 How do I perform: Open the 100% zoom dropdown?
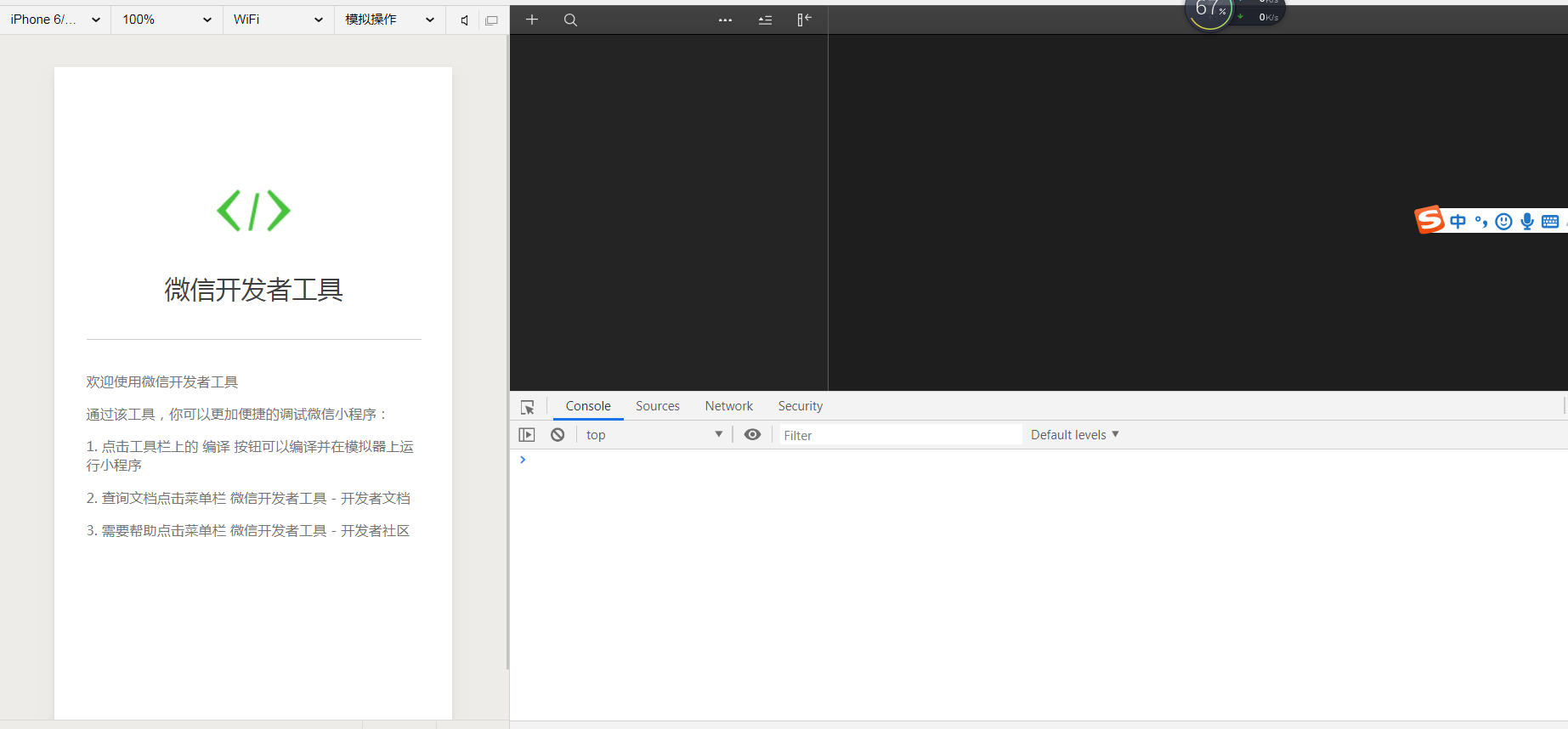tap(167, 20)
